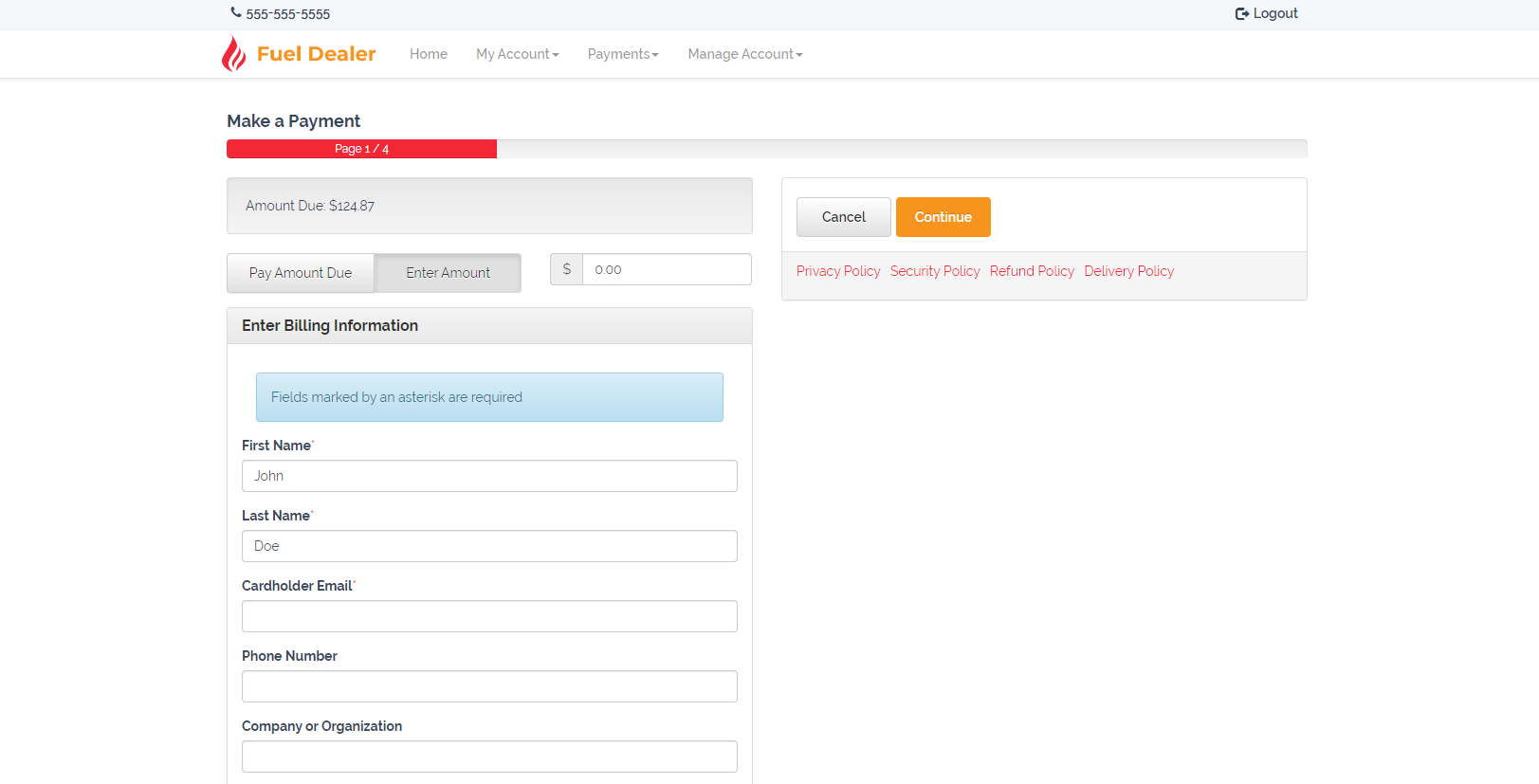Open the My Account dropdown menu

[518, 54]
